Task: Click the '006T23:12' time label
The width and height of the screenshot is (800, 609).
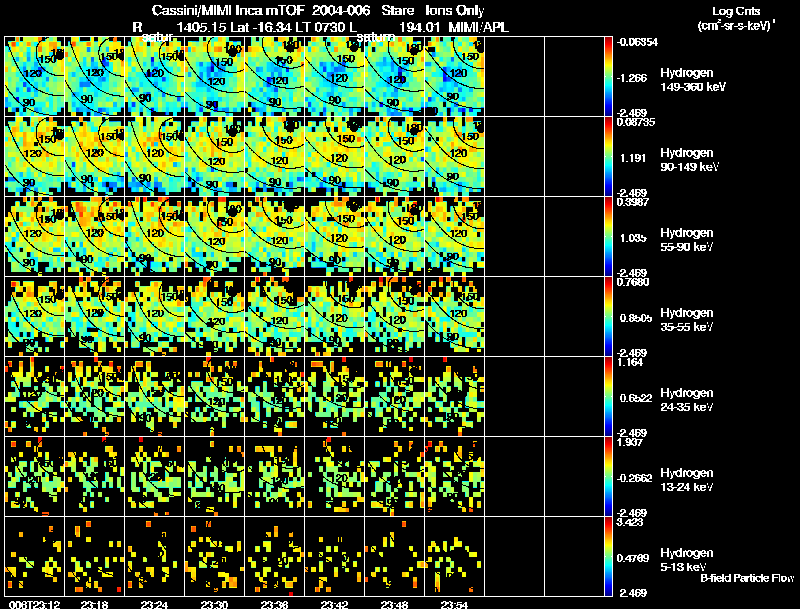Action: (x=35, y=604)
